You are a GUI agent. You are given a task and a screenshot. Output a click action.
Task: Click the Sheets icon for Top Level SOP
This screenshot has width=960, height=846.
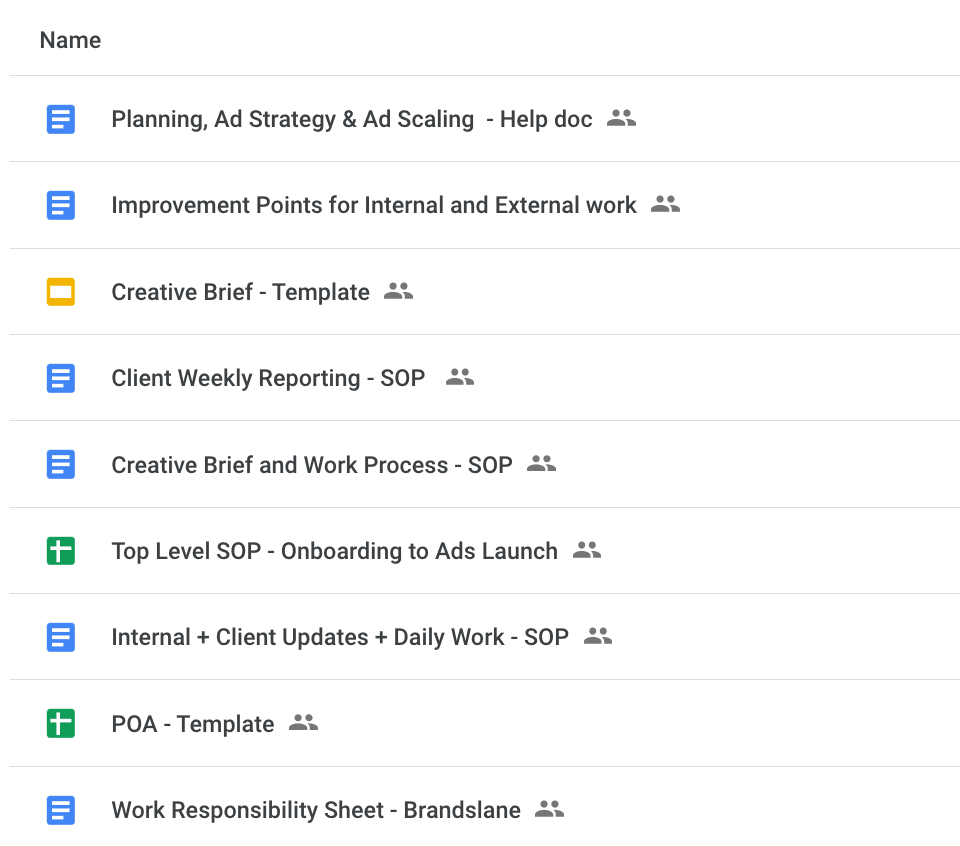pos(61,551)
